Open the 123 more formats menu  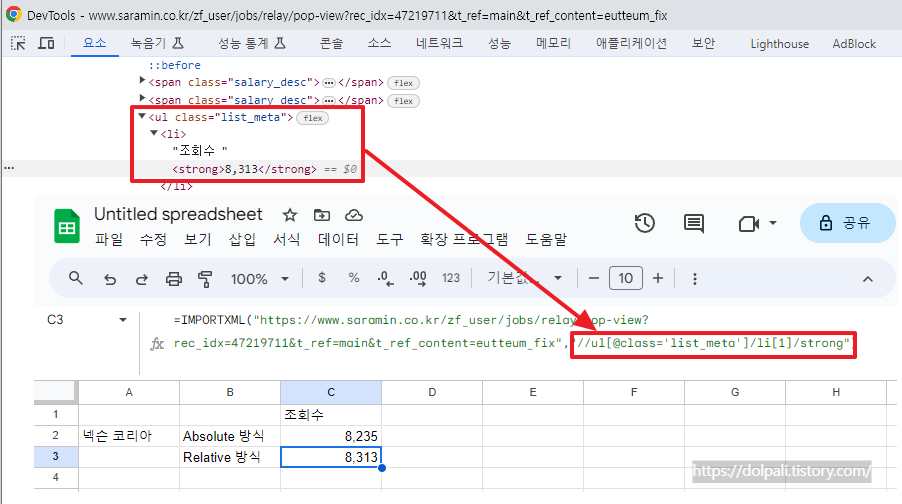pyautogui.click(x=451, y=278)
